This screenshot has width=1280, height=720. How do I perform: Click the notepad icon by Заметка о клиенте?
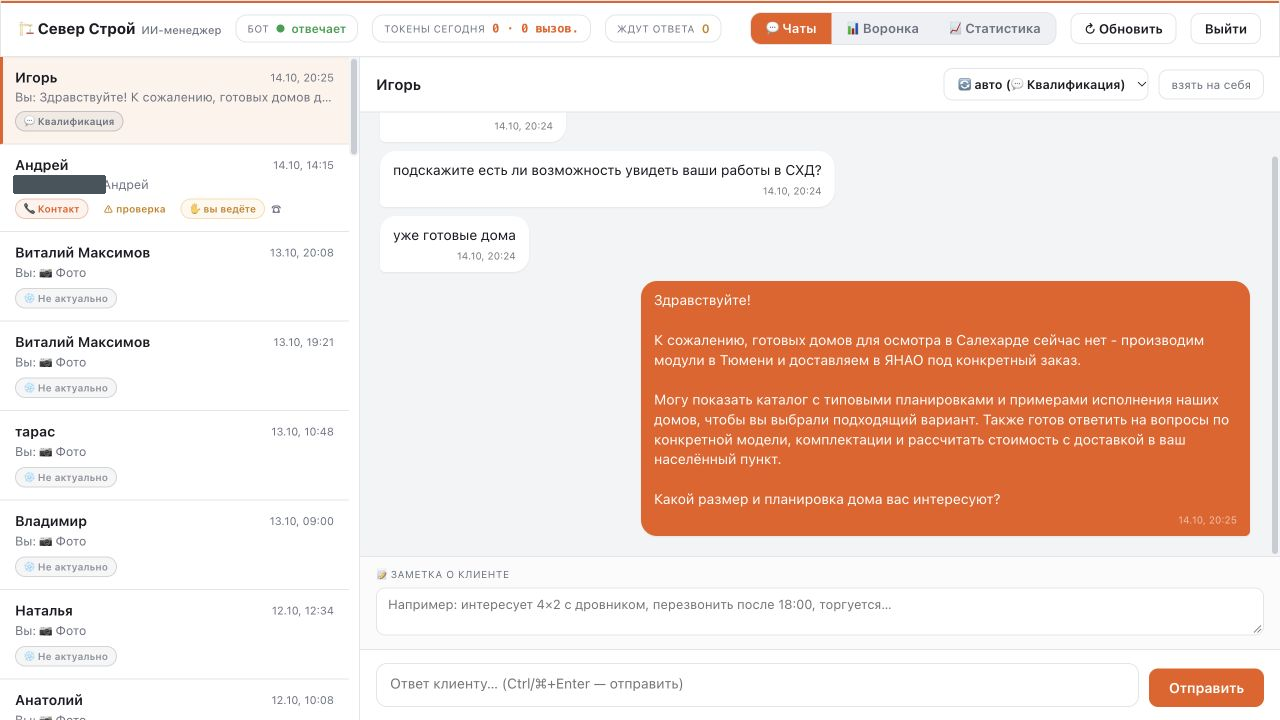(381, 575)
